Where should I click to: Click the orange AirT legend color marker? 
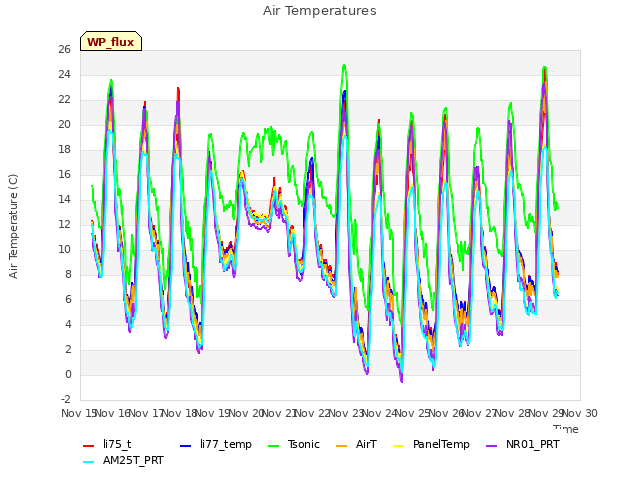pos(341,446)
